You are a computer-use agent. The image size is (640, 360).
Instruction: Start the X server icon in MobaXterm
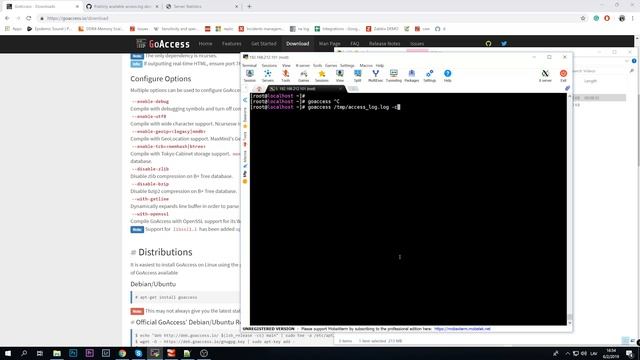pos(545,76)
